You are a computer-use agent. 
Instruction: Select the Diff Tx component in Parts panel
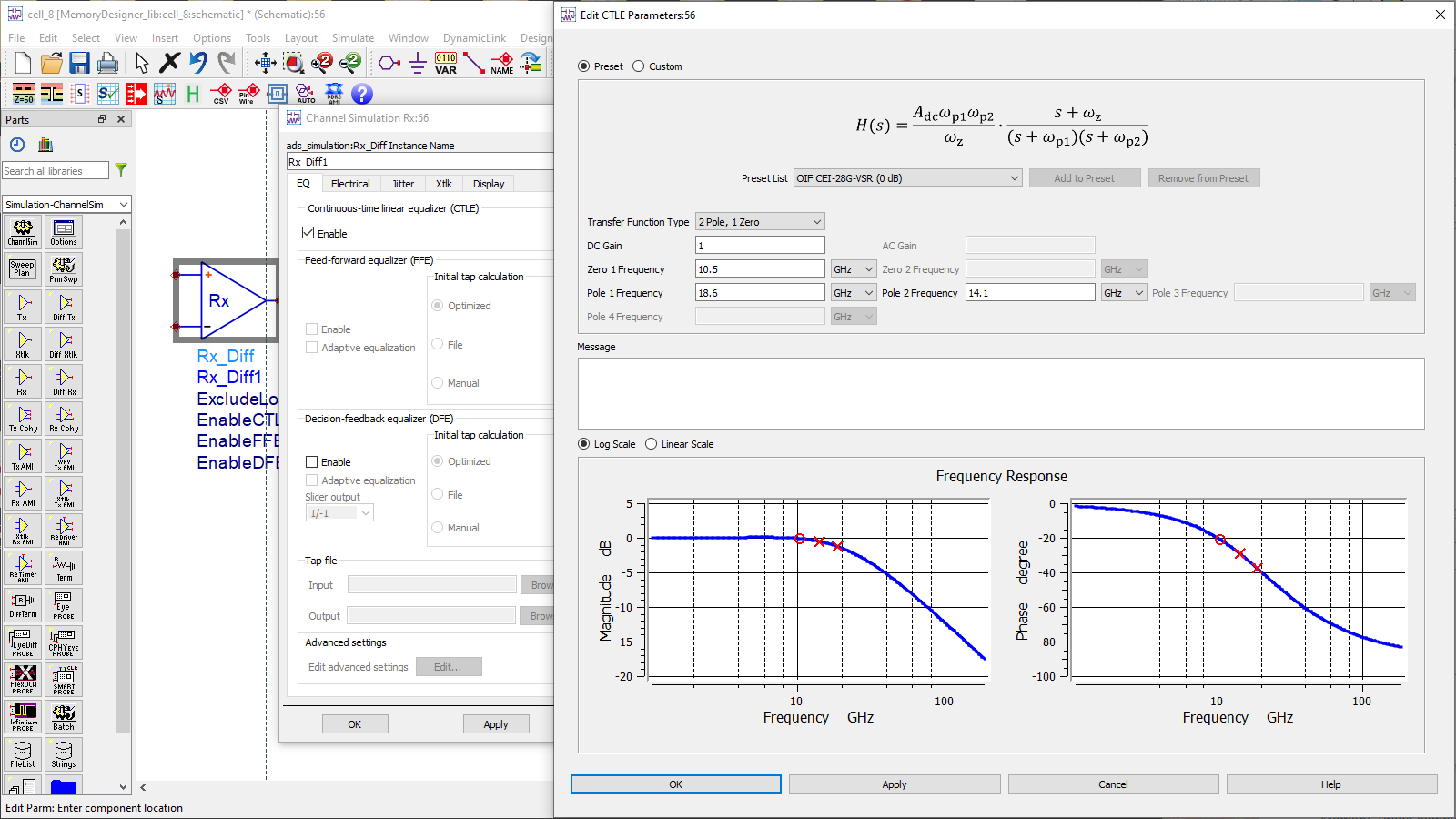[64, 307]
